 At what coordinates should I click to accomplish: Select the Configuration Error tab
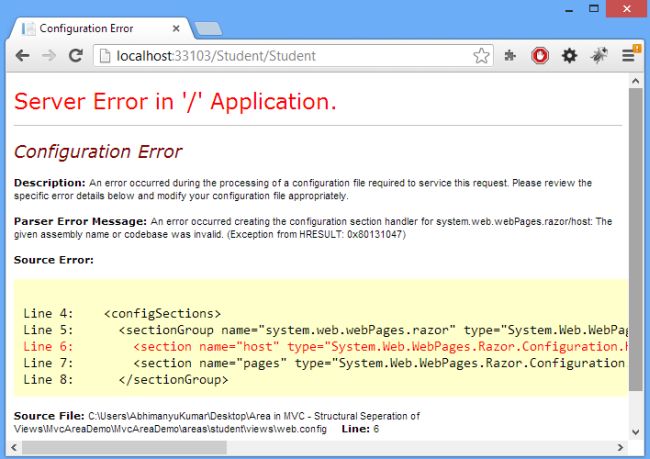point(101,29)
